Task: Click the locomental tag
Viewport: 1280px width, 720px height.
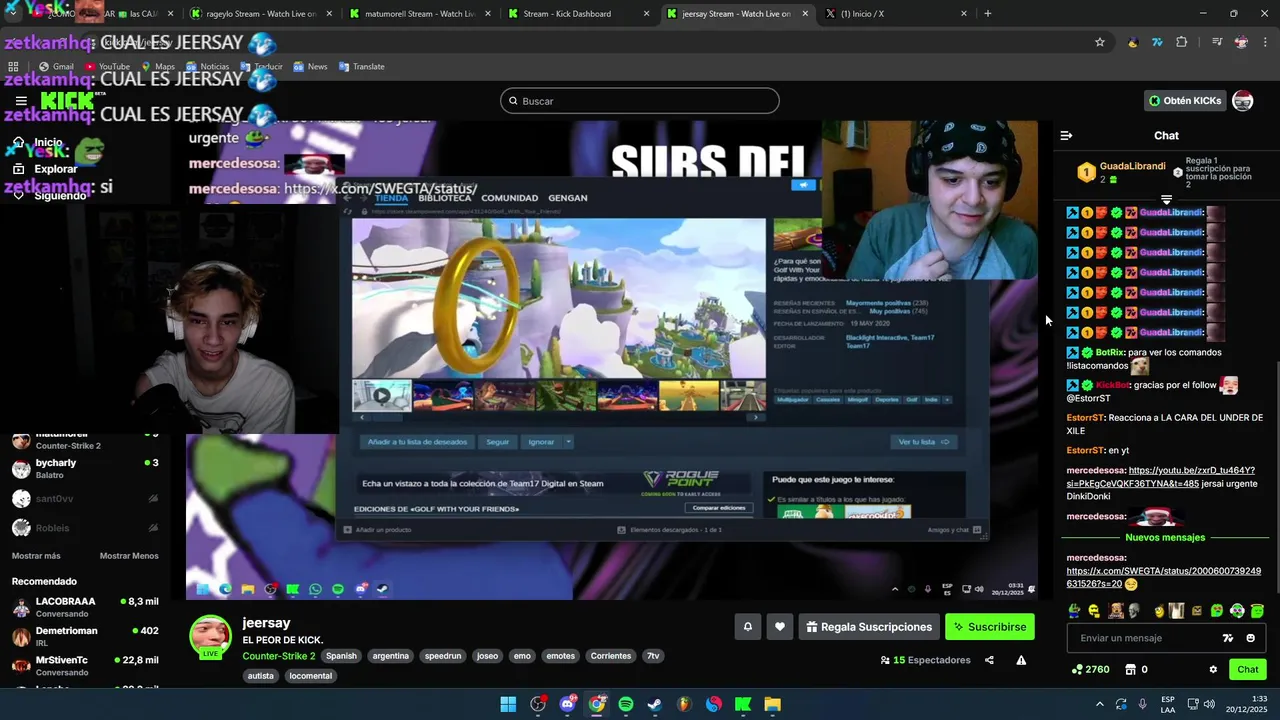Action: point(311,676)
